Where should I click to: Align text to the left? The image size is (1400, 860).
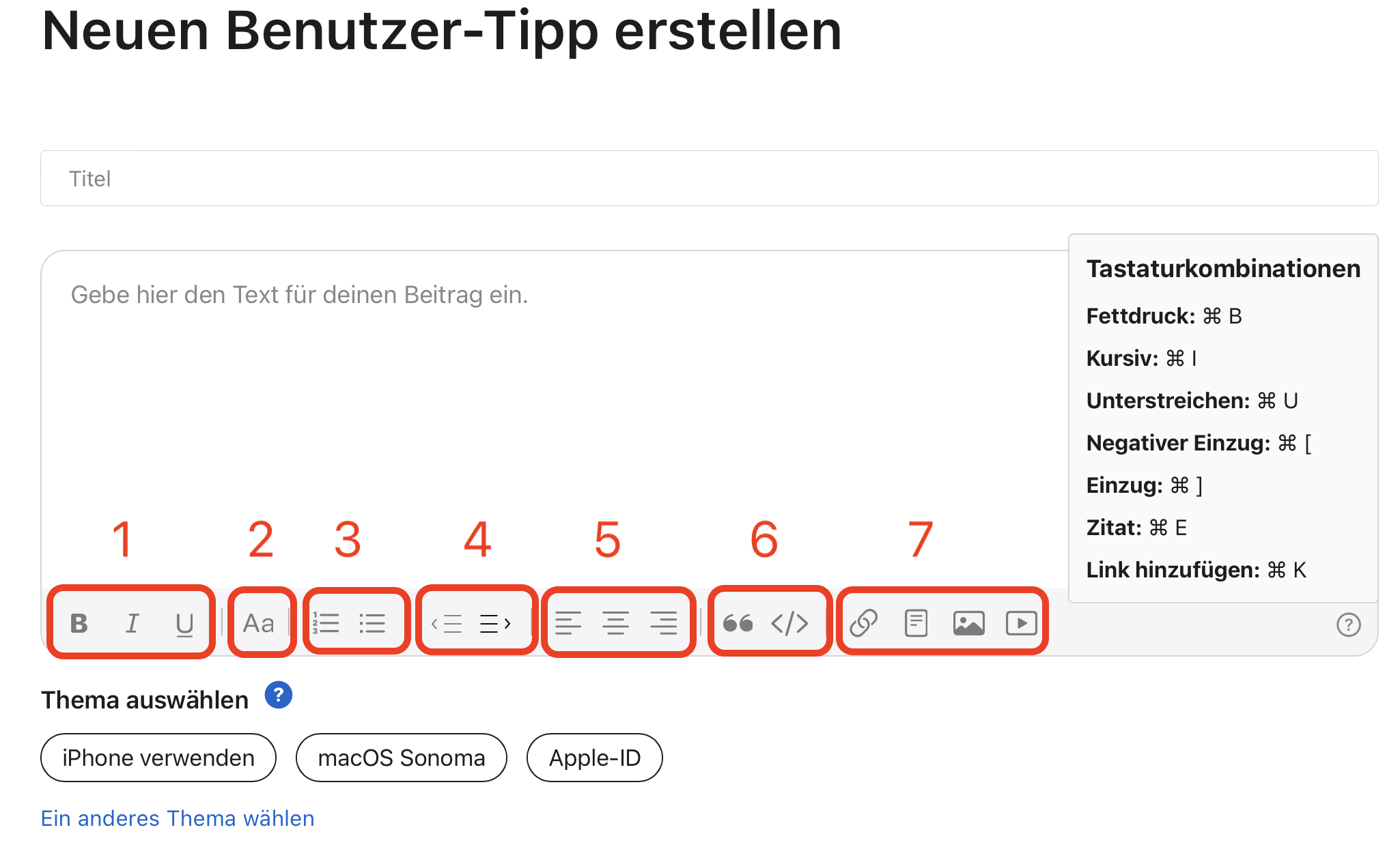(x=568, y=623)
